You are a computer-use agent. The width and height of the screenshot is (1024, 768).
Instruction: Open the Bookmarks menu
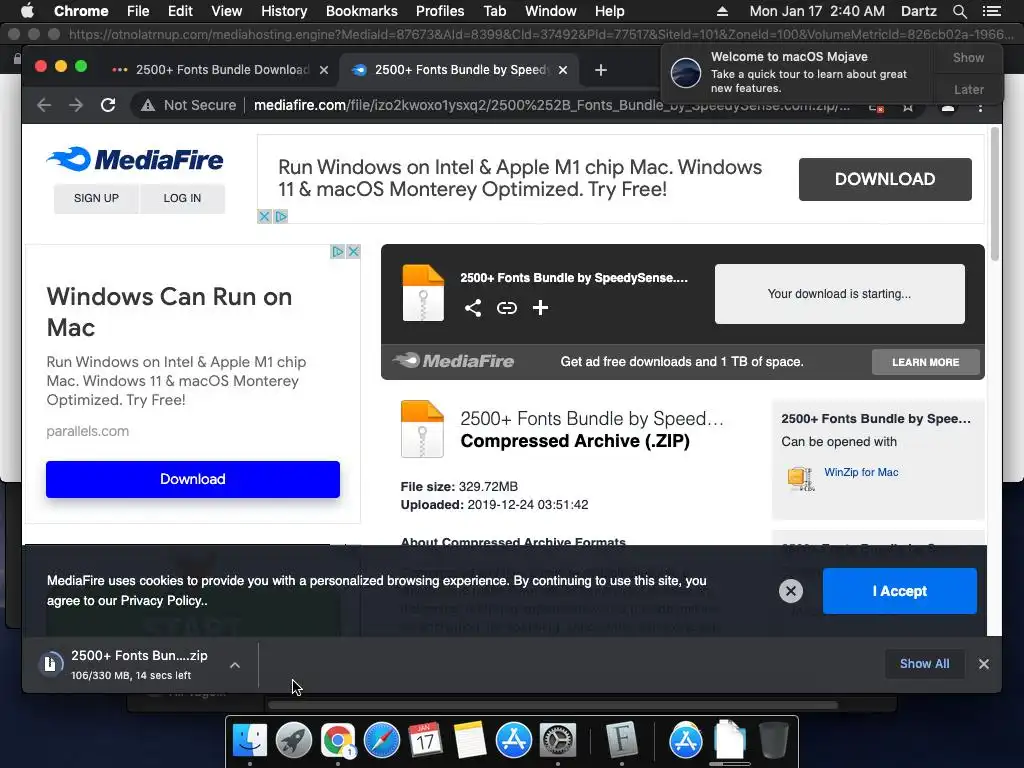click(362, 11)
